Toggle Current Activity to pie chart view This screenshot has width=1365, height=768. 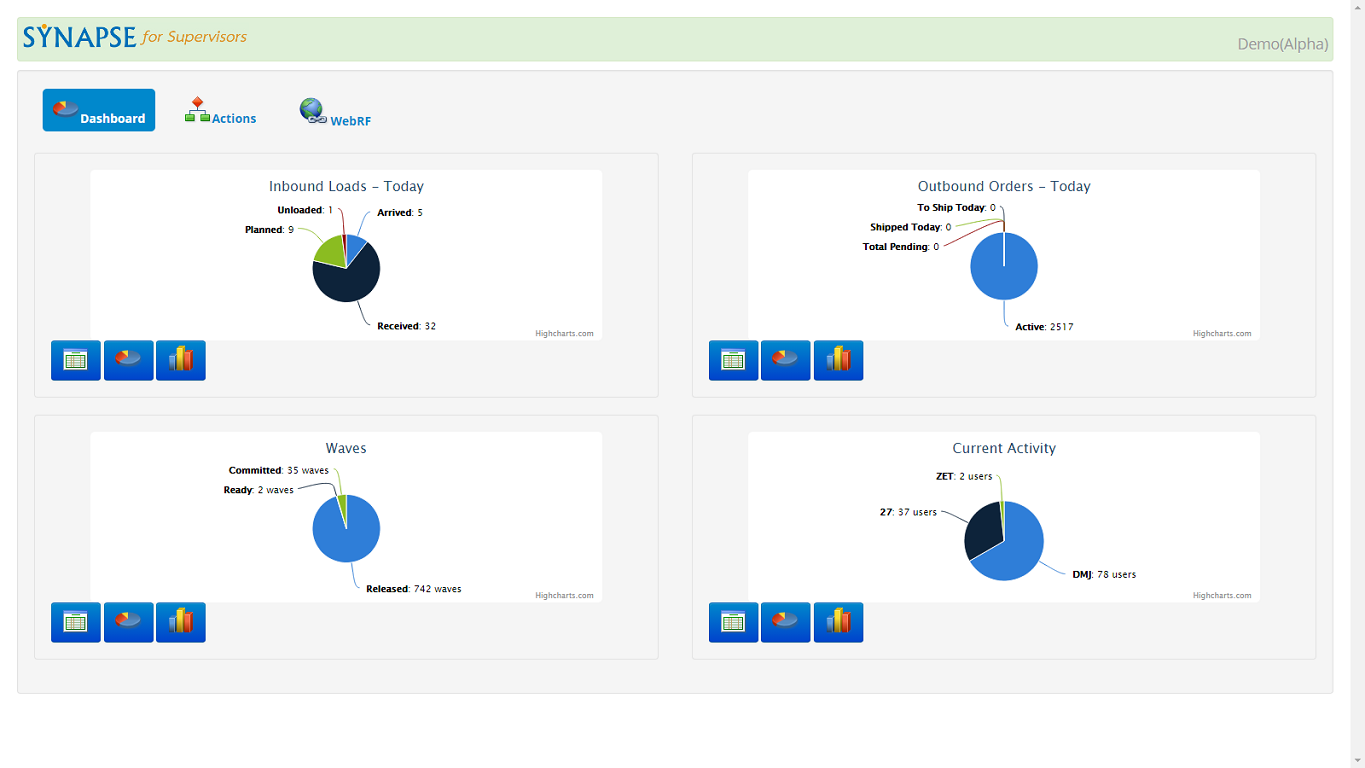pyautogui.click(x=785, y=621)
